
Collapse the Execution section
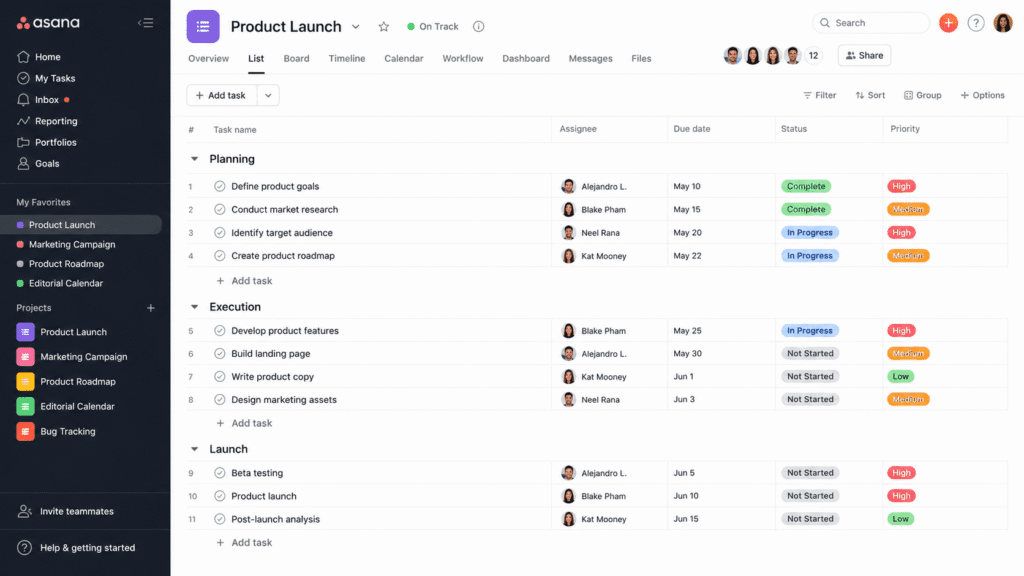point(194,306)
